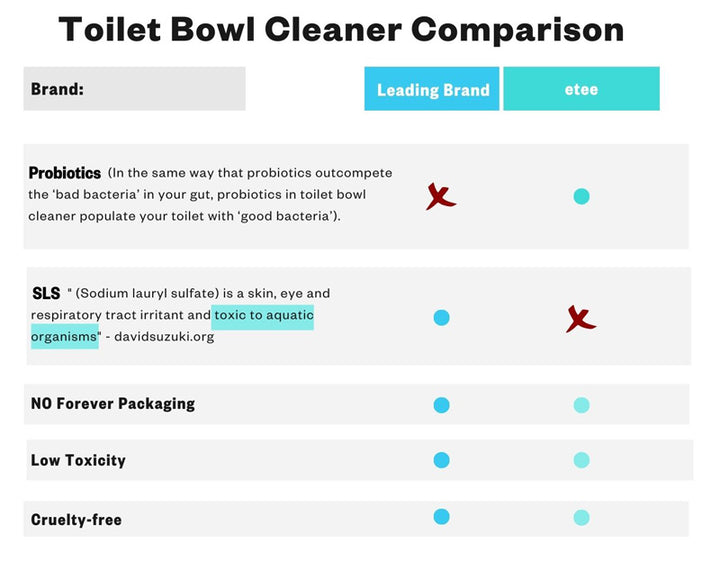Click etee dot for Low Toxicity

point(581,460)
